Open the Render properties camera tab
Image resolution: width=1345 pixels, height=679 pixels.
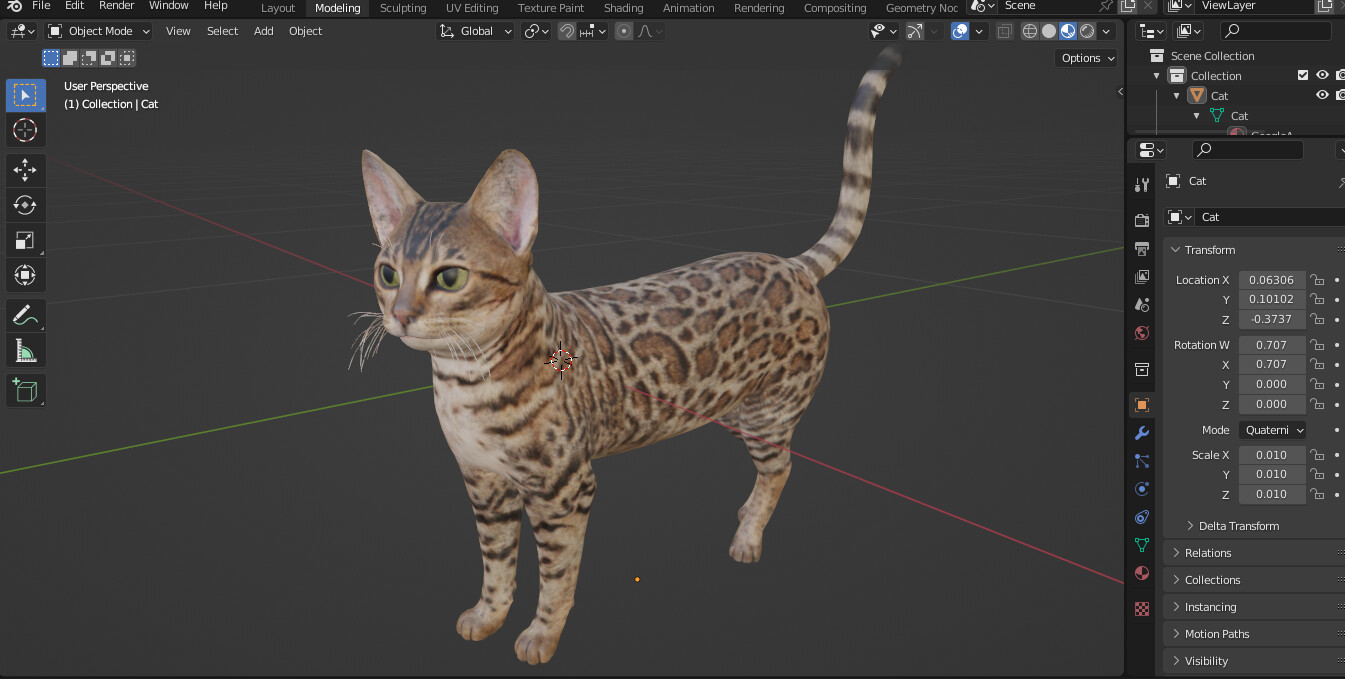click(x=1141, y=219)
